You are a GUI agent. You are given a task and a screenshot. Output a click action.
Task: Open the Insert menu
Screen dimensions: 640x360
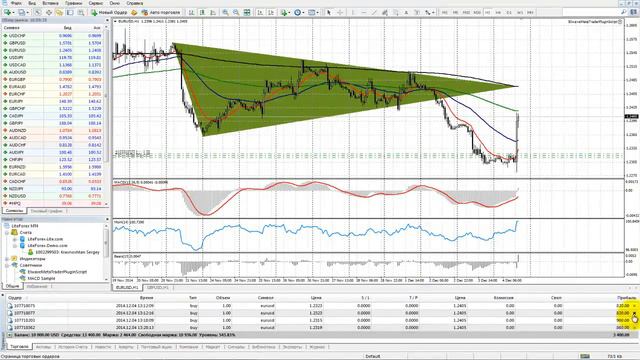coord(50,3)
